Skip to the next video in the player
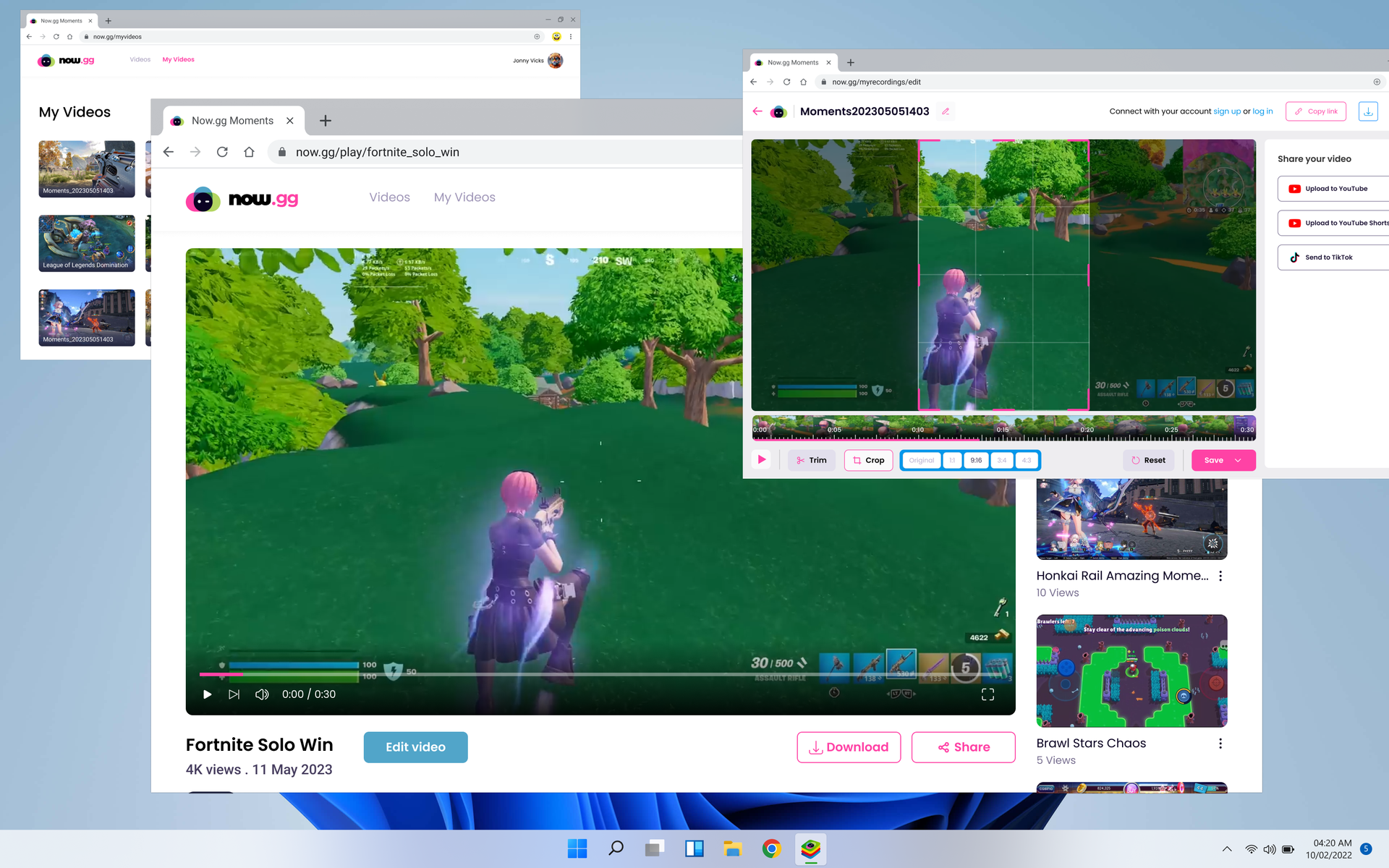The image size is (1389, 868). tap(234, 694)
